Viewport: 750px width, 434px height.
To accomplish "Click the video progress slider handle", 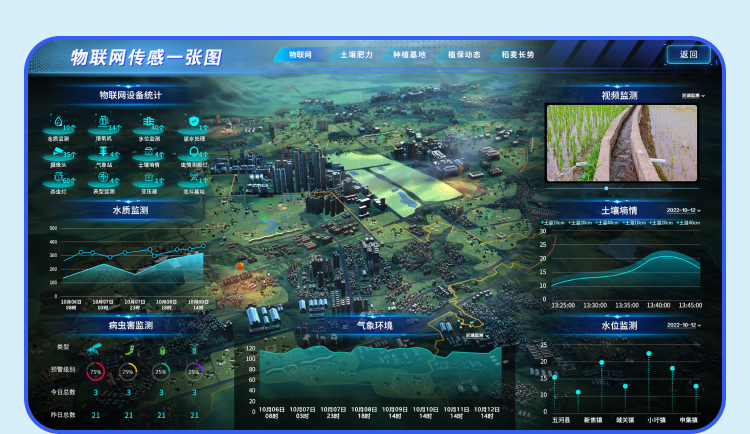I will 606,188.
